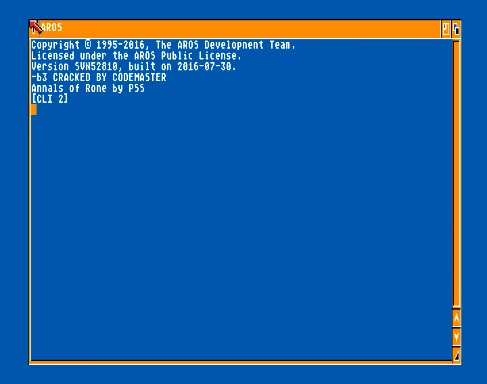Click the window's bottom orange border
Screen dimensions: 487x384
(x=241, y=362)
